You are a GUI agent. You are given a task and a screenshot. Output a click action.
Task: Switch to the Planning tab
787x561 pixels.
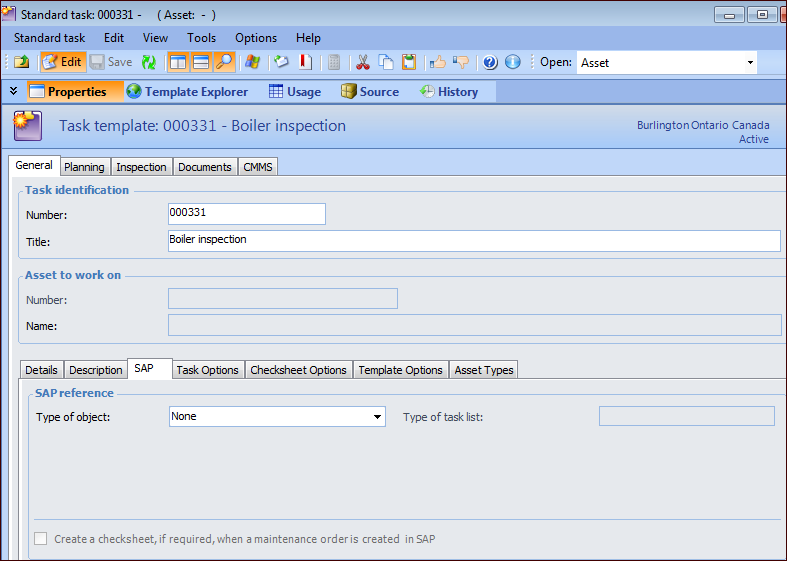(84, 167)
